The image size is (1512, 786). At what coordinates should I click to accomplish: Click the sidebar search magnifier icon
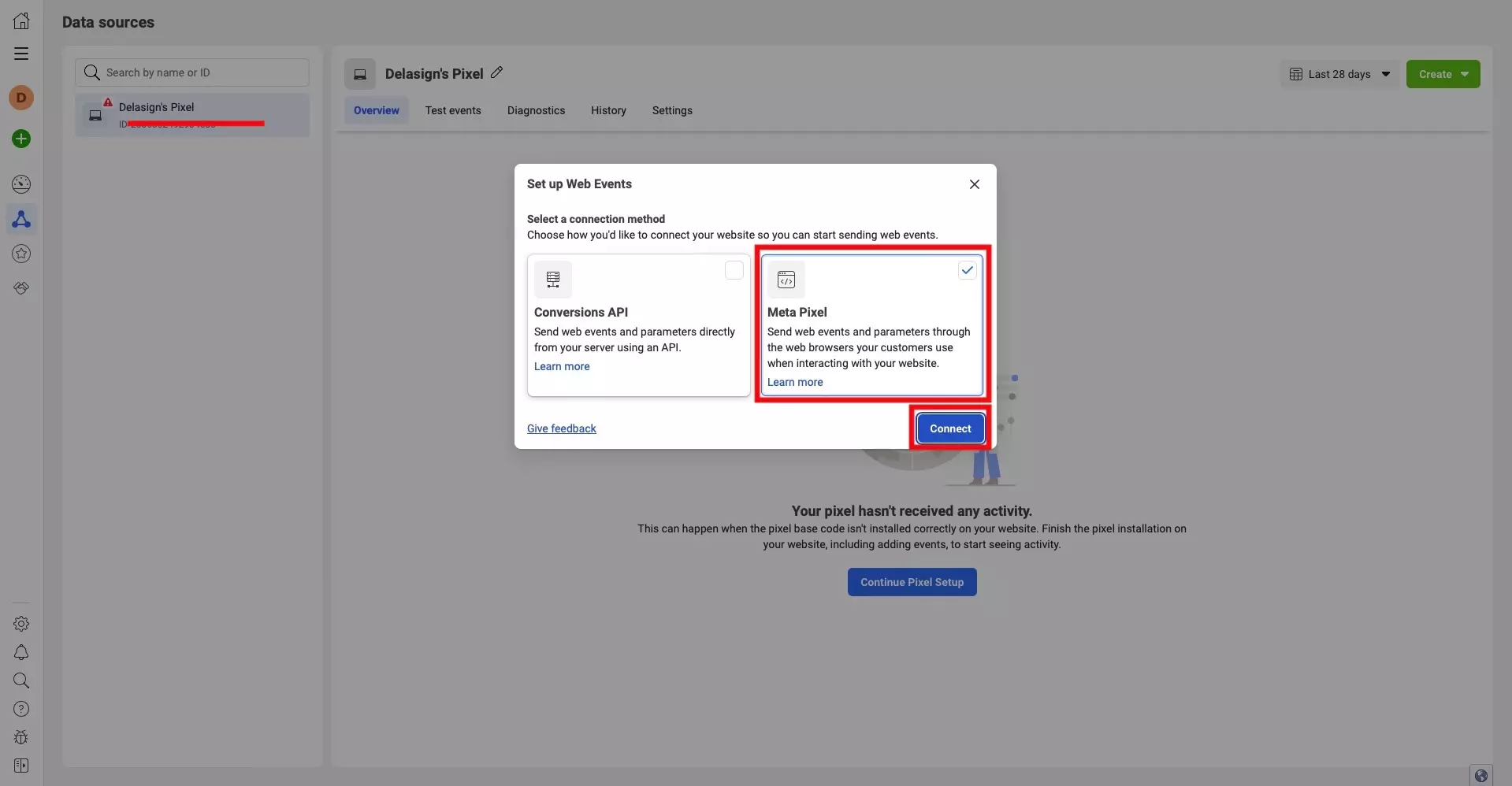21,680
